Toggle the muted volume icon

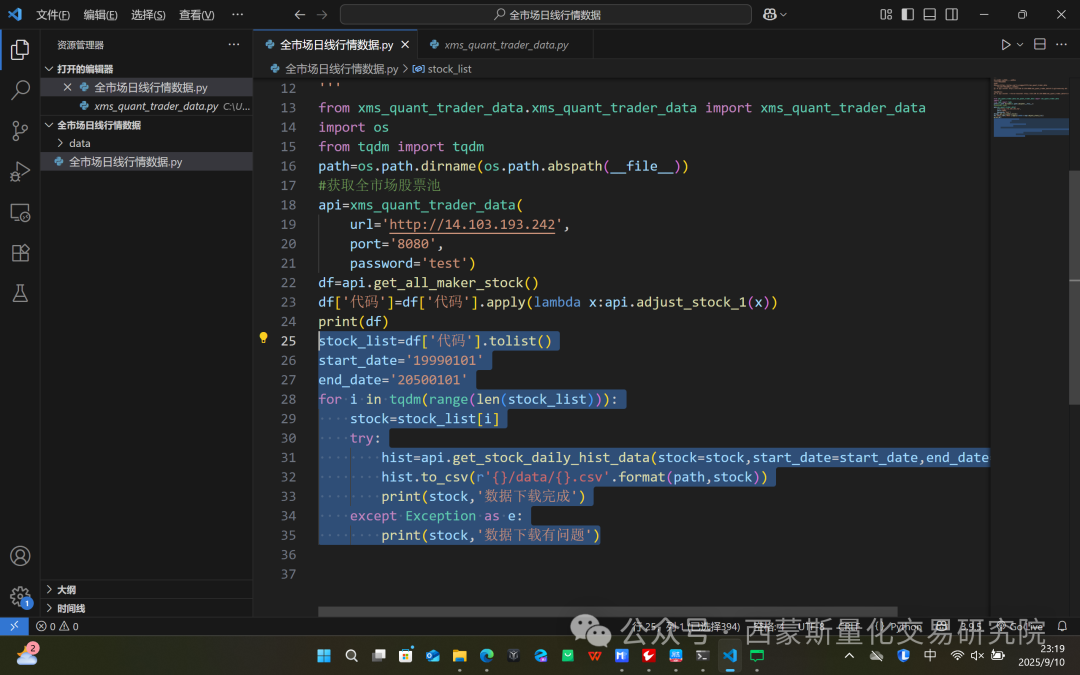tap(977, 655)
